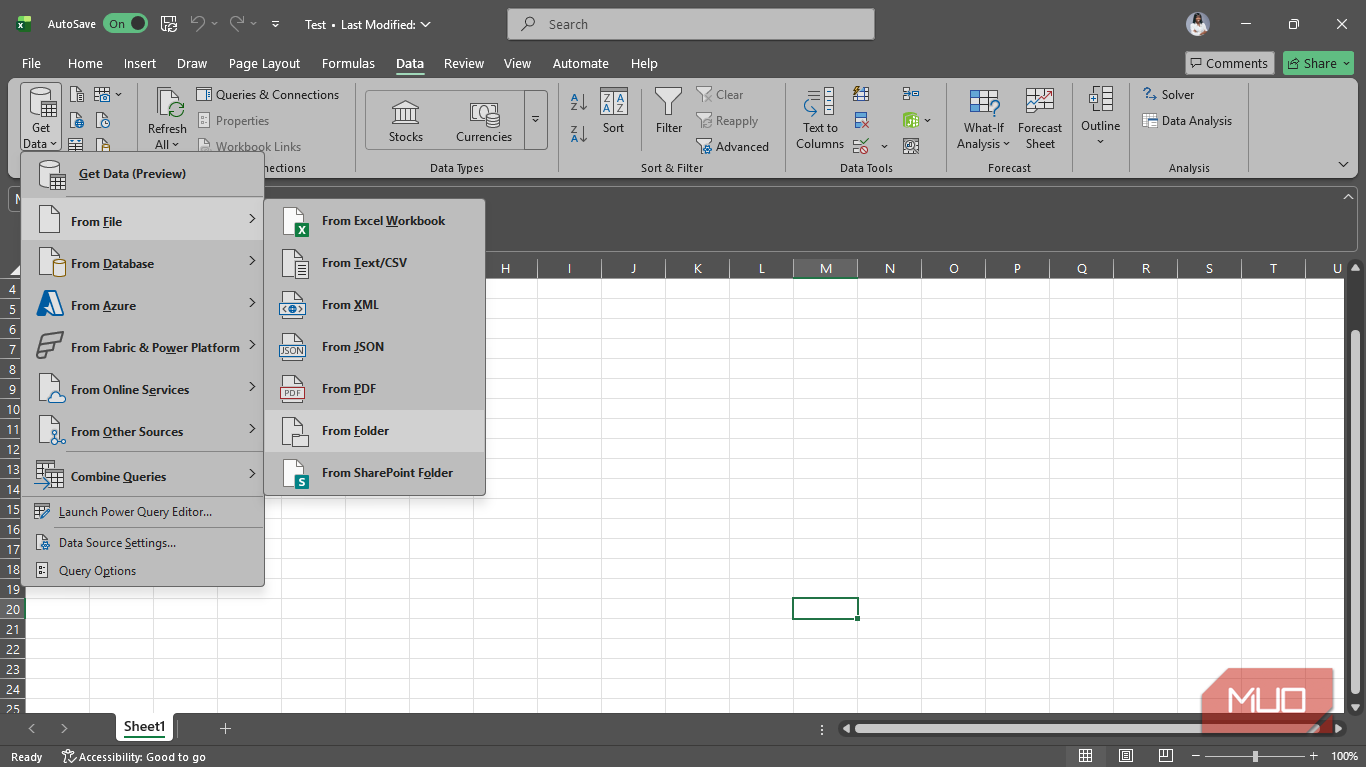
Task: Switch to the Home tab
Action: (85, 63)
